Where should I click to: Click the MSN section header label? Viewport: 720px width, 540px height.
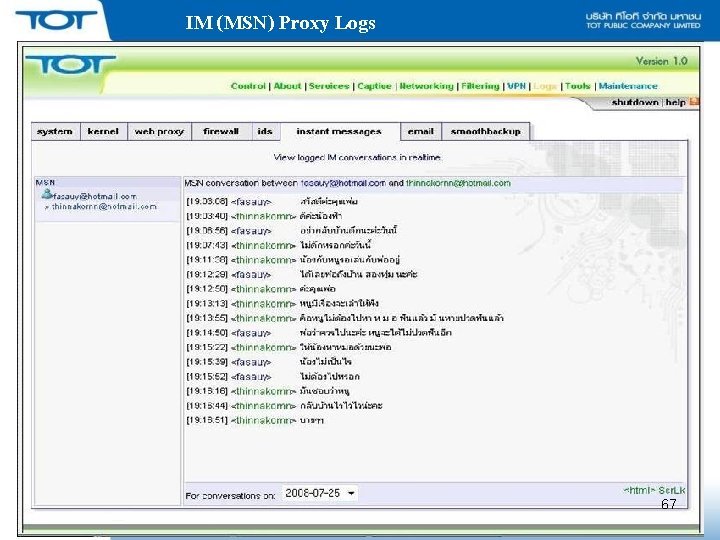click(x=45, y=182)
